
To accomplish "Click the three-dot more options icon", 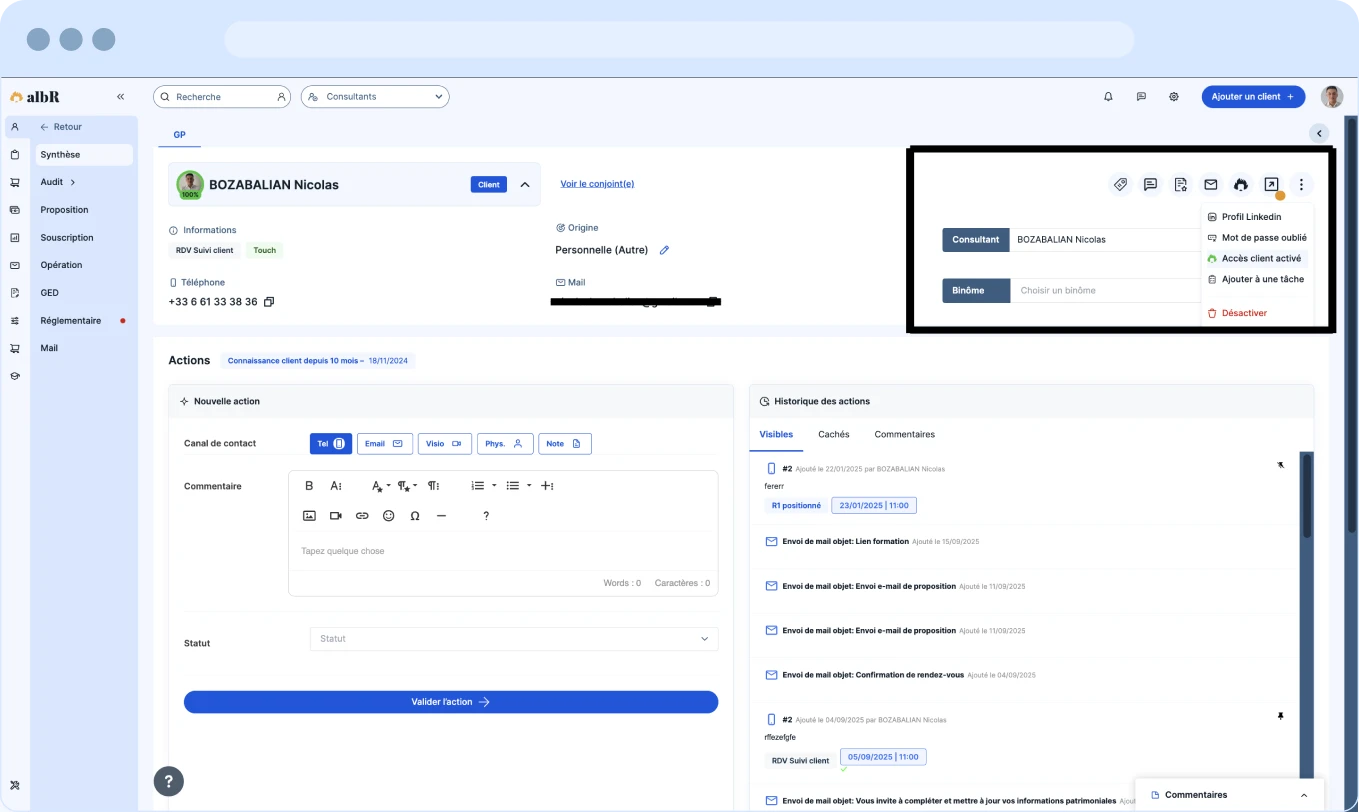I will [x=1301, y=184].
